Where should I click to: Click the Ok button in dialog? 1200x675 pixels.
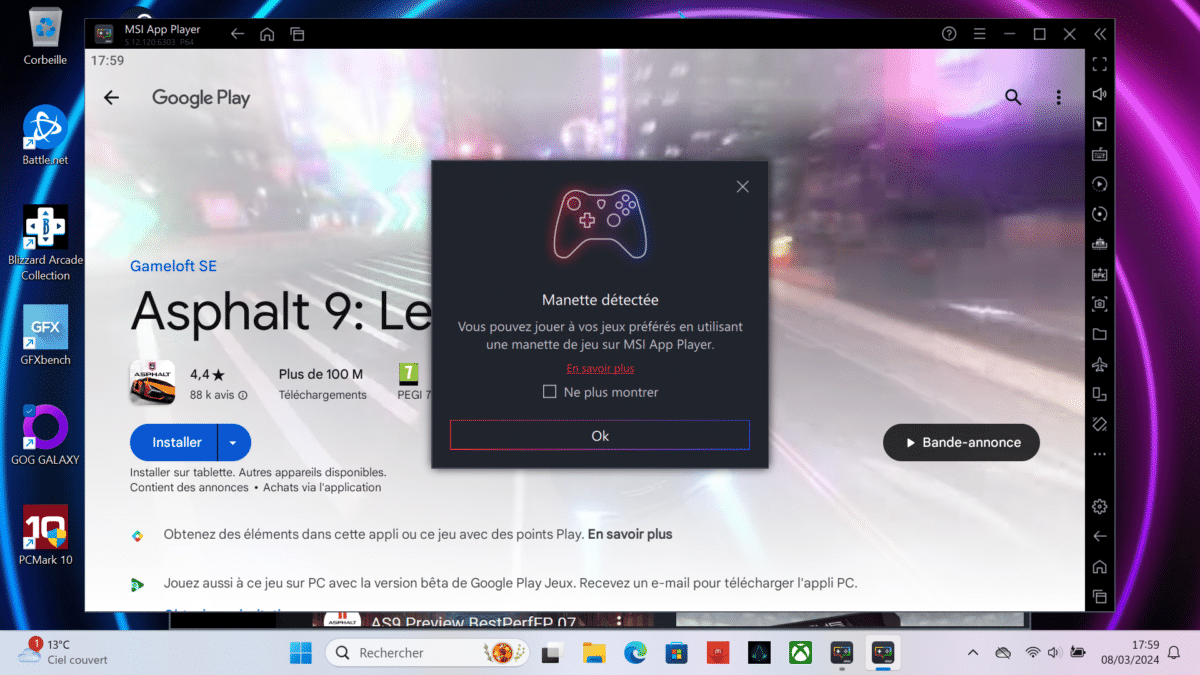pos(600,435)
